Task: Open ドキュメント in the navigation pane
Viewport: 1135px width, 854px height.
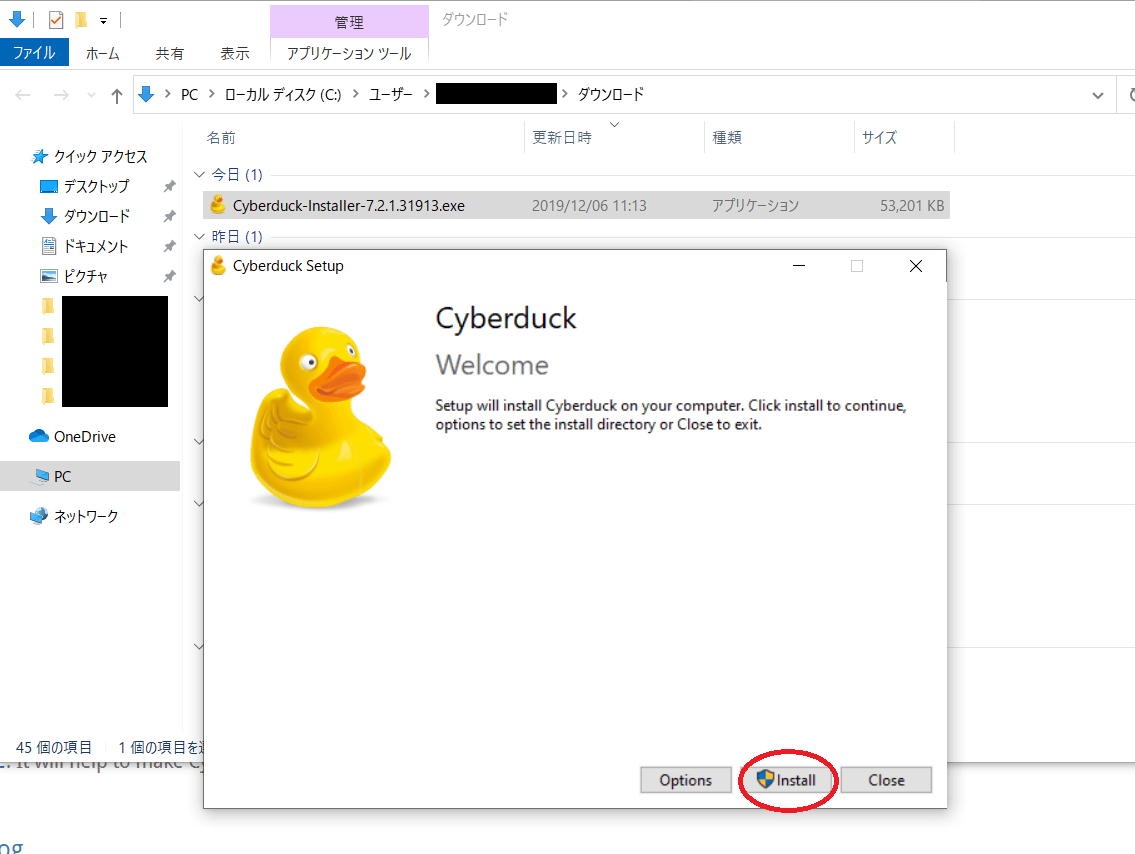Action: pos(96,246)
